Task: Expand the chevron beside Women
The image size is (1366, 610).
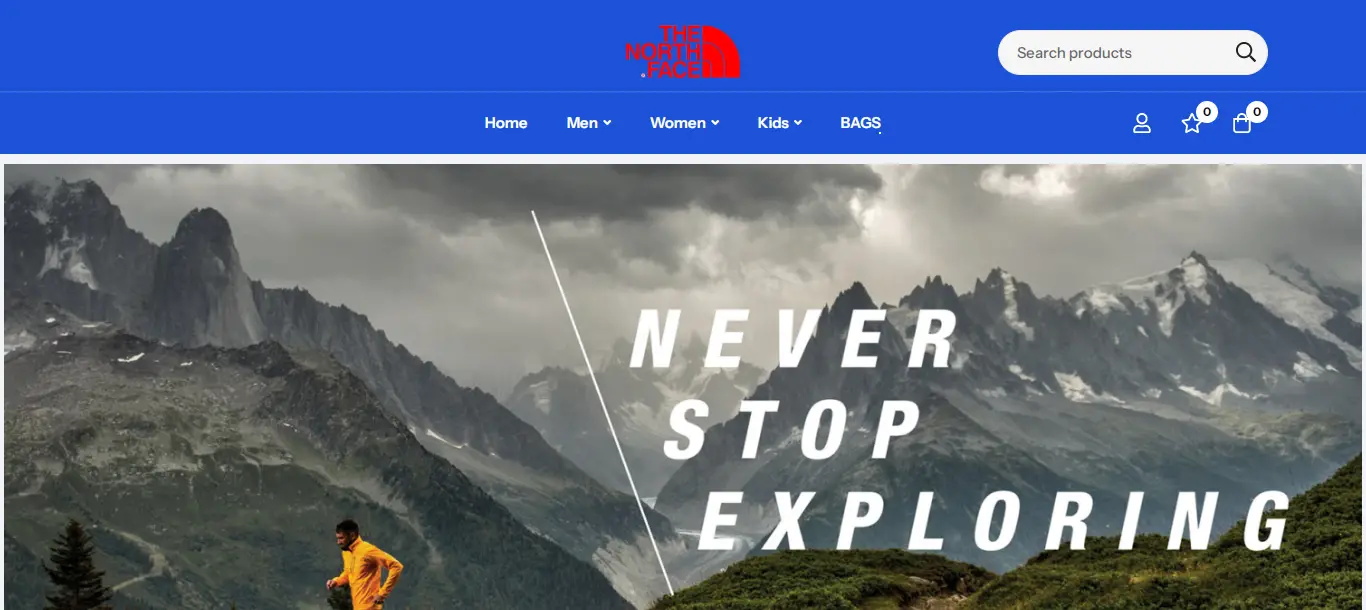Action: (715, 123)
